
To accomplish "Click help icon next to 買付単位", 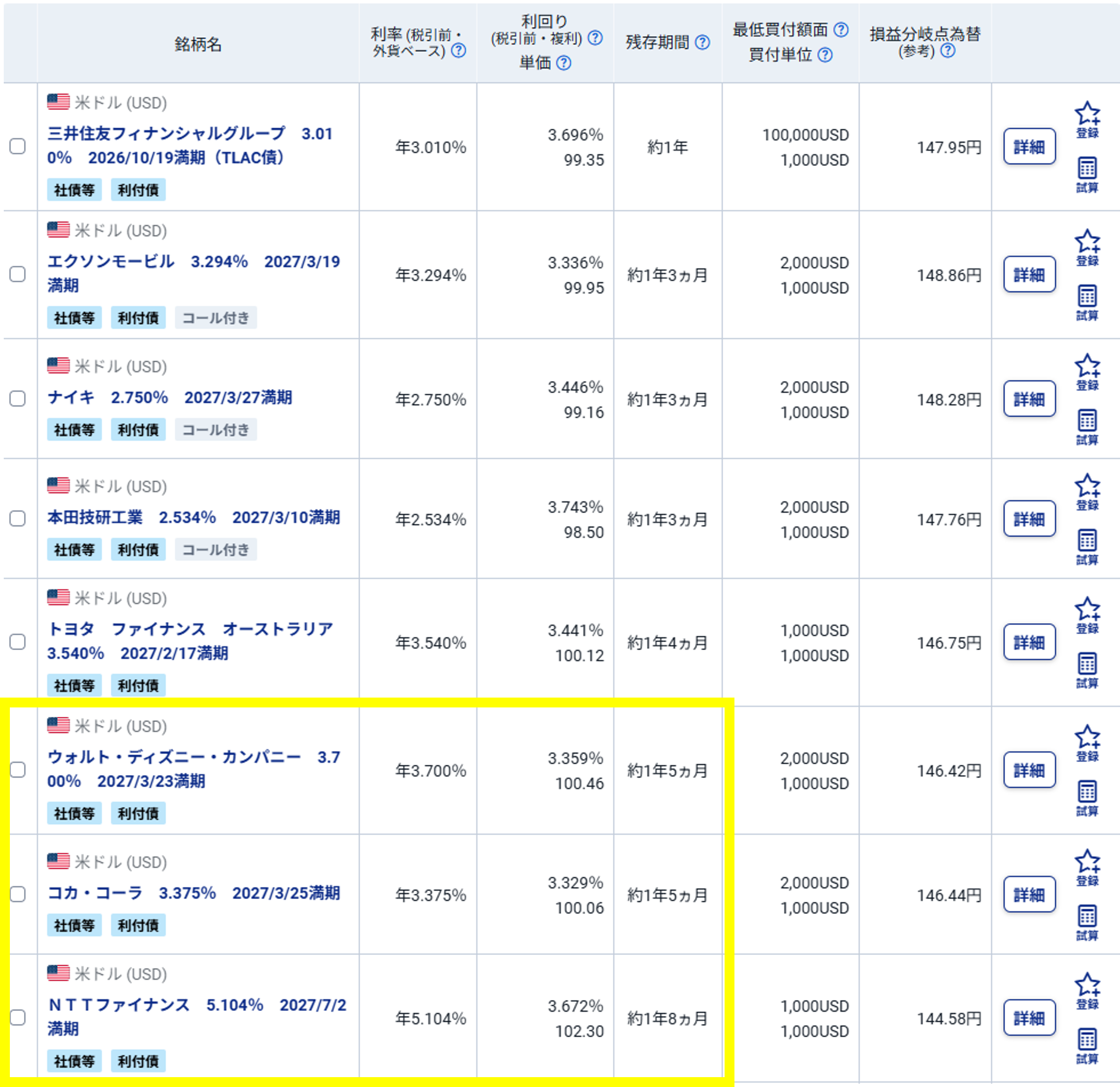I will click(825, 55).
